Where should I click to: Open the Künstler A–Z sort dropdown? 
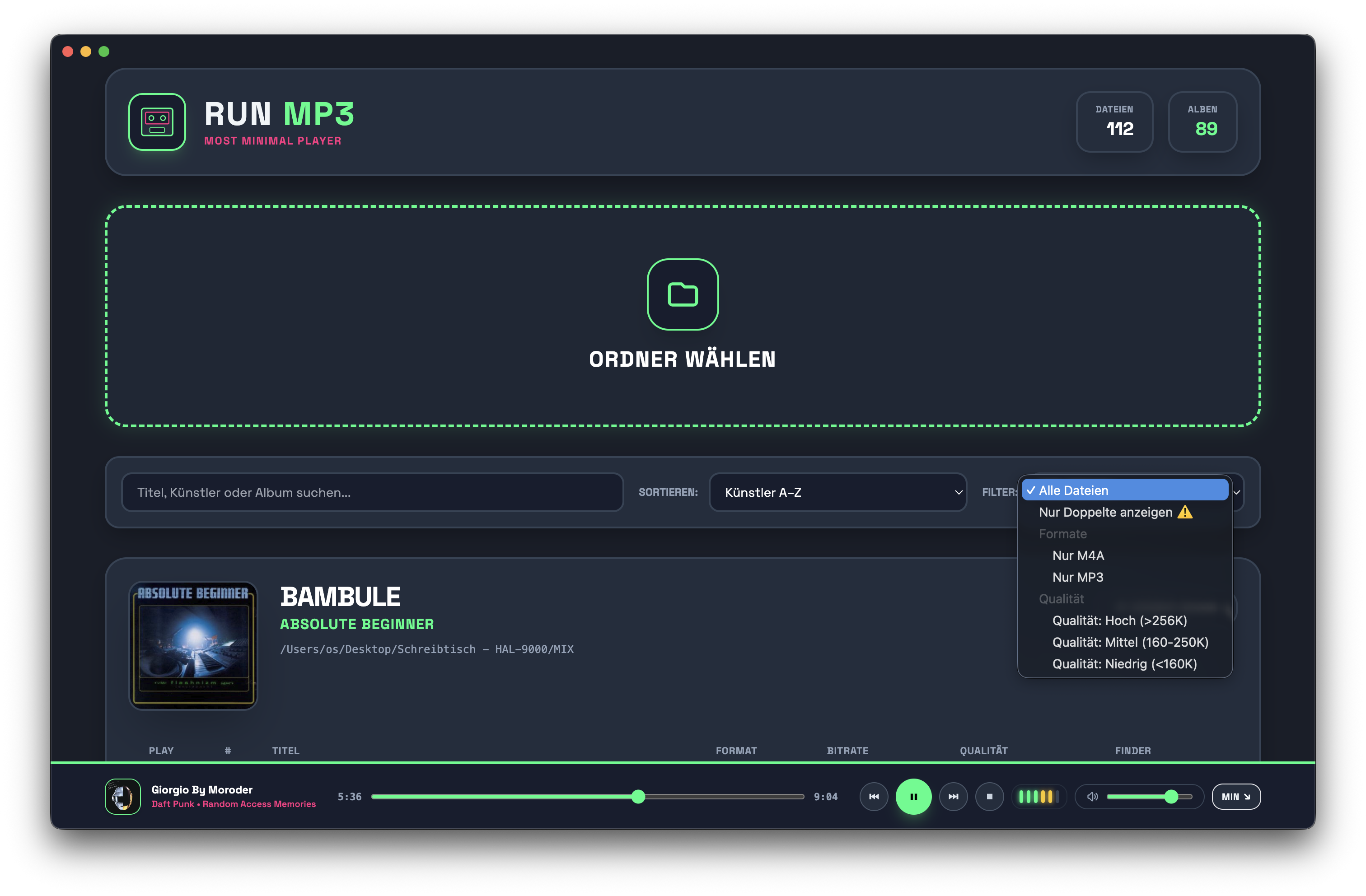pyautogui.click(x=837, y=492)
